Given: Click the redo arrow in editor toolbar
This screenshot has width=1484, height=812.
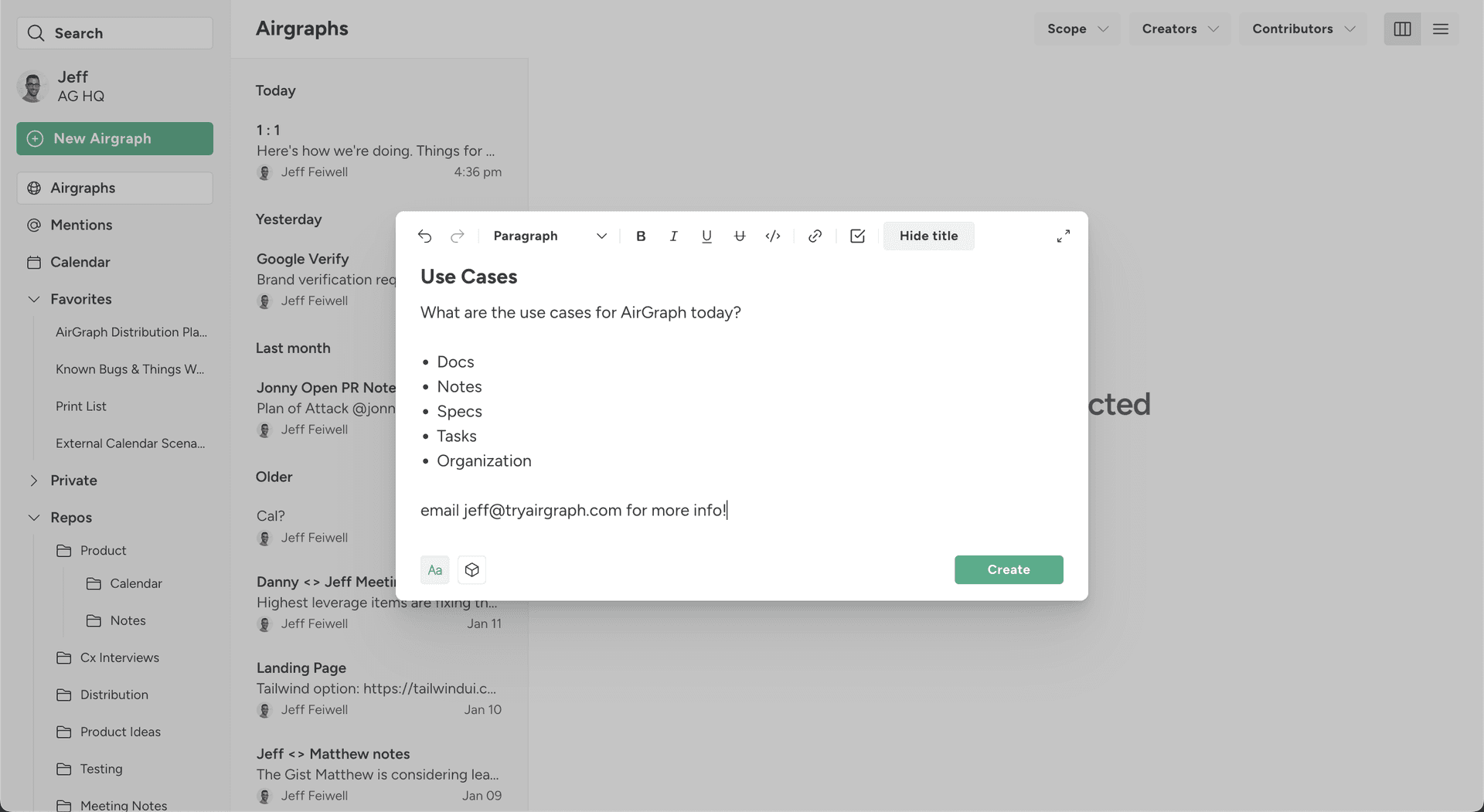Looking at the screenshot, I should pos(458,236).
